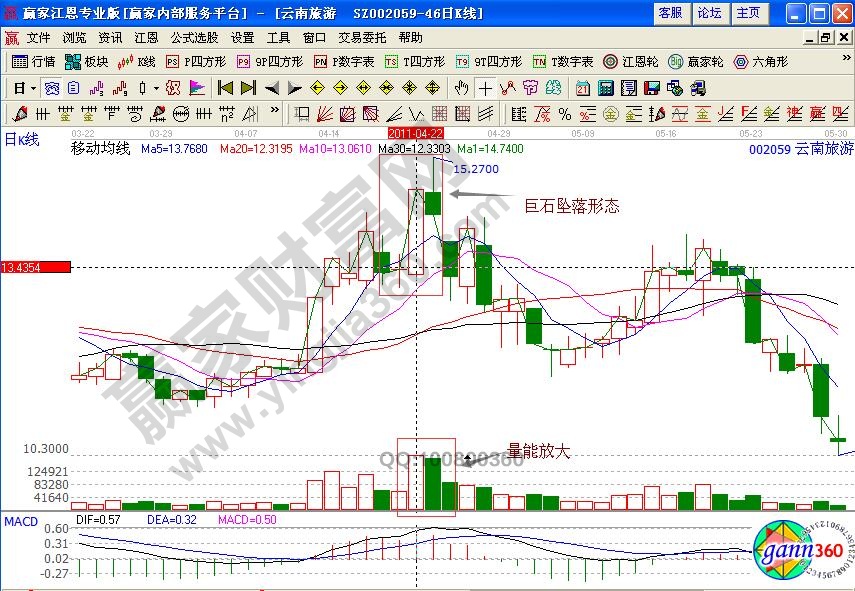Click the step-9 wave icon
The height and width of the screenshot is (591, 855).
(120, 88)
